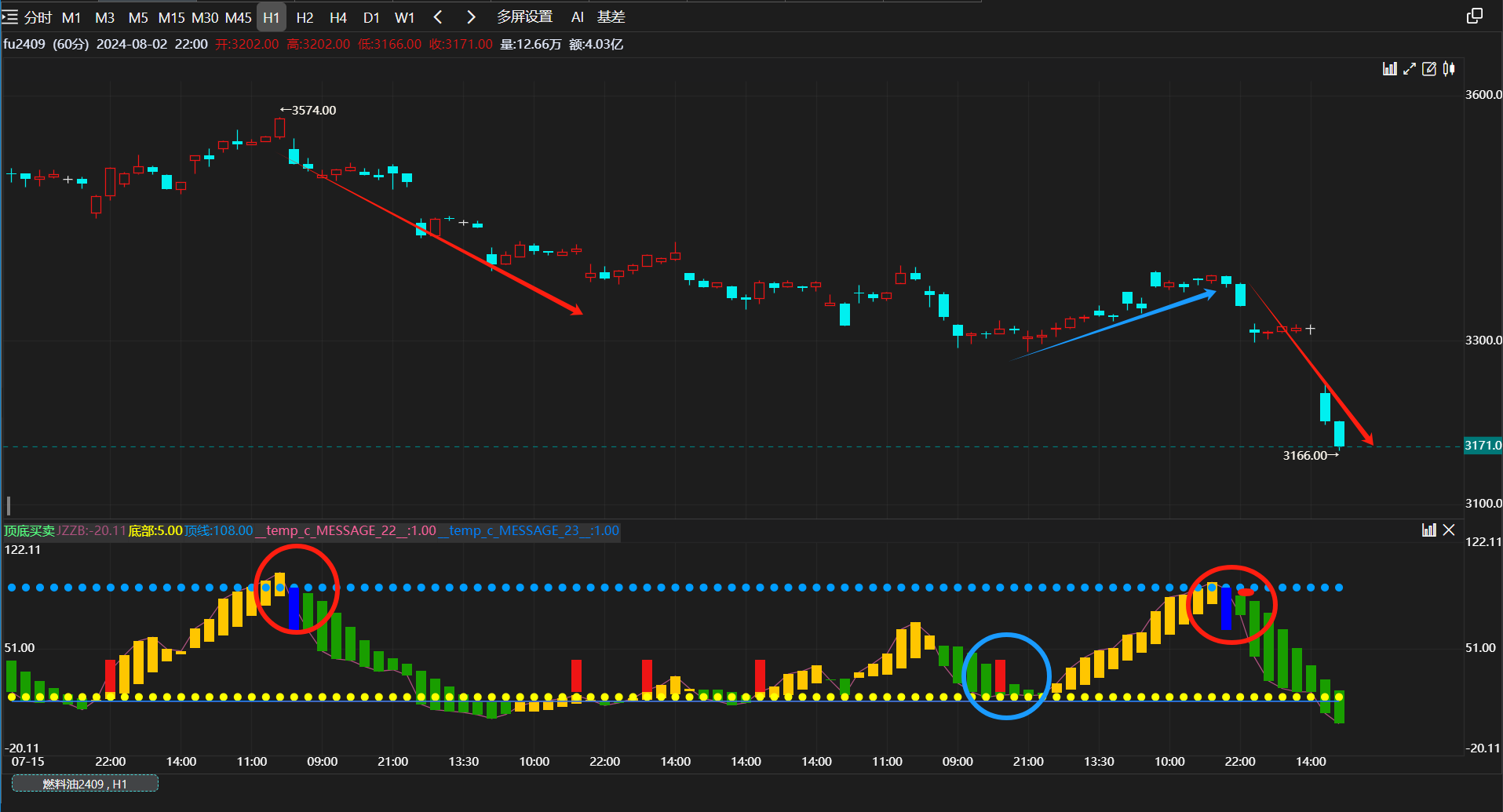
Task: Select the H4 timeframe
Action: tap(338, 17)
